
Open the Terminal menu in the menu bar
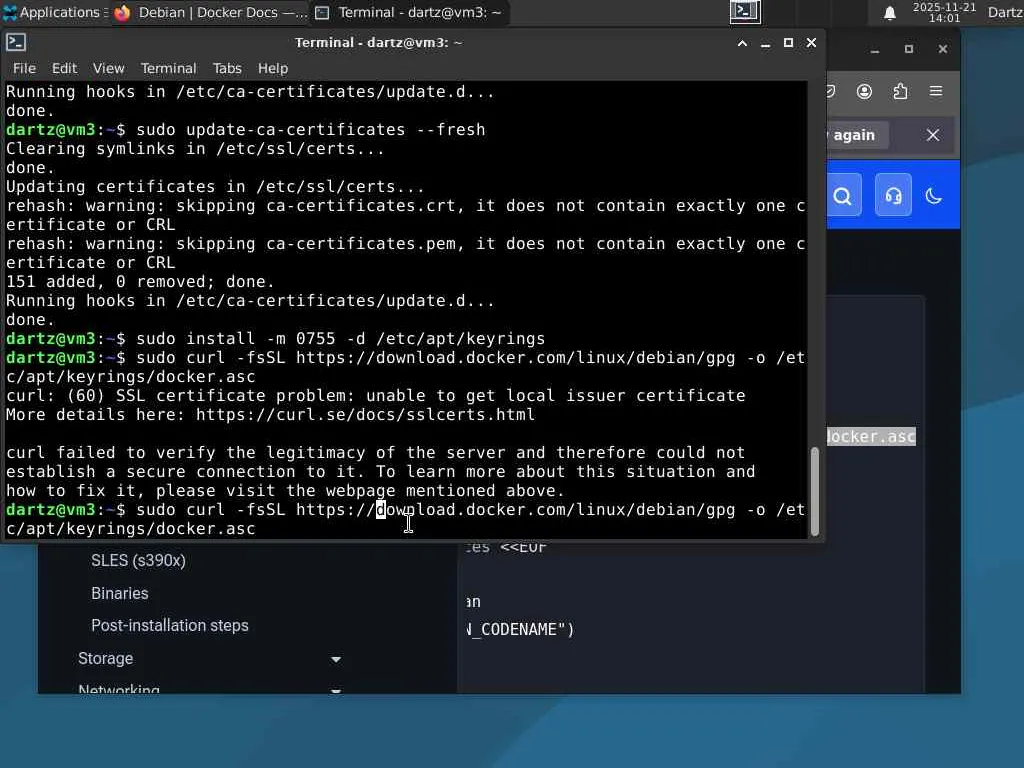pyautogui.click(x=168, y=68)
